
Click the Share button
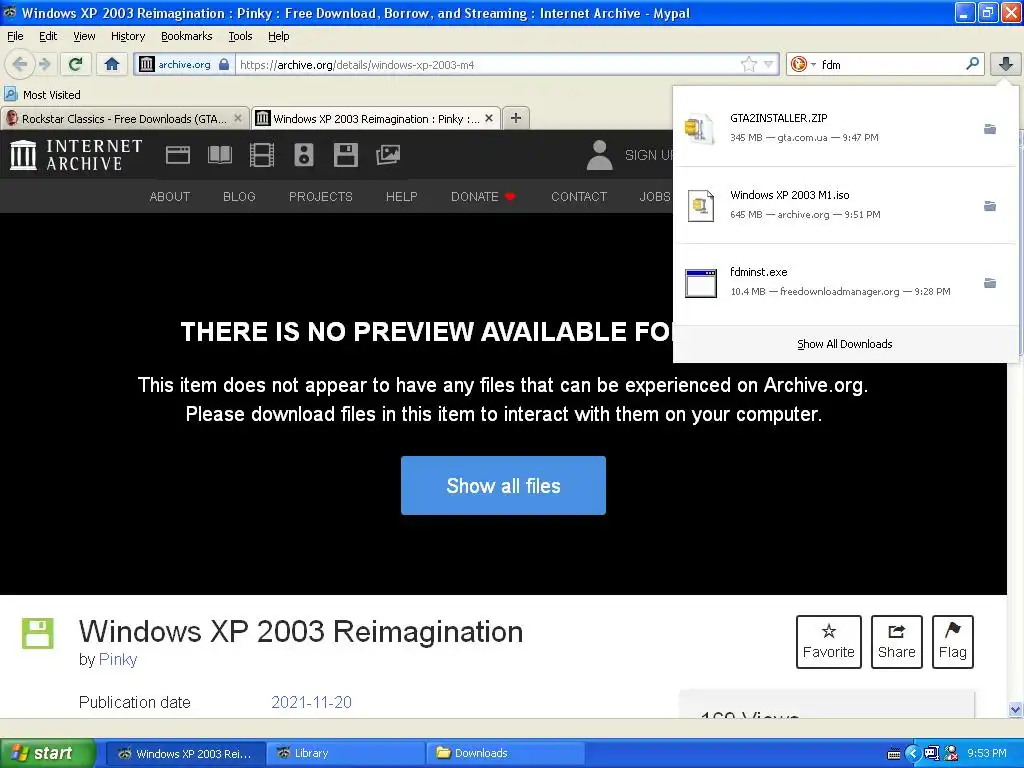tap(896, 641)
